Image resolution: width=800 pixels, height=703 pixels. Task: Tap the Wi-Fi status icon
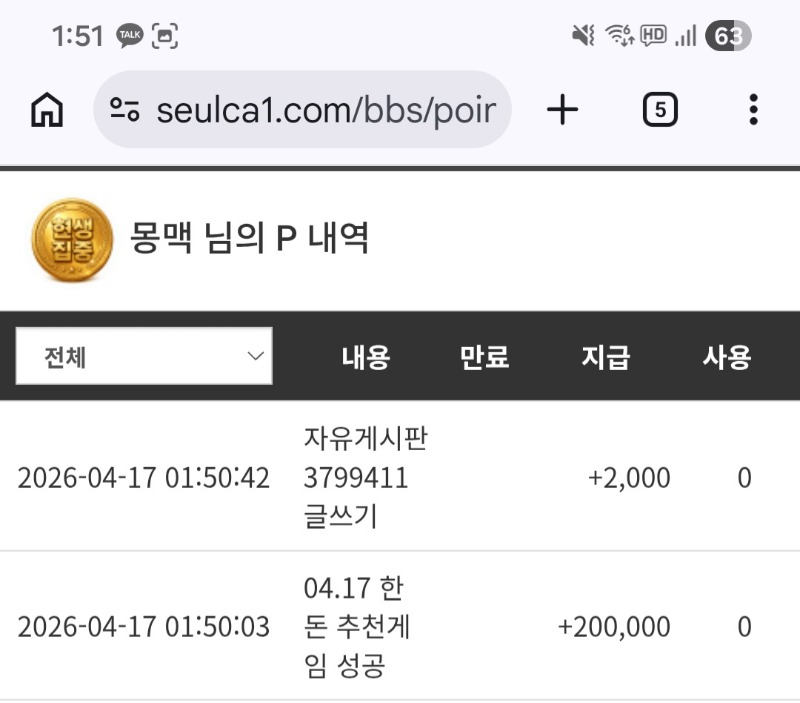coord(620,37)
